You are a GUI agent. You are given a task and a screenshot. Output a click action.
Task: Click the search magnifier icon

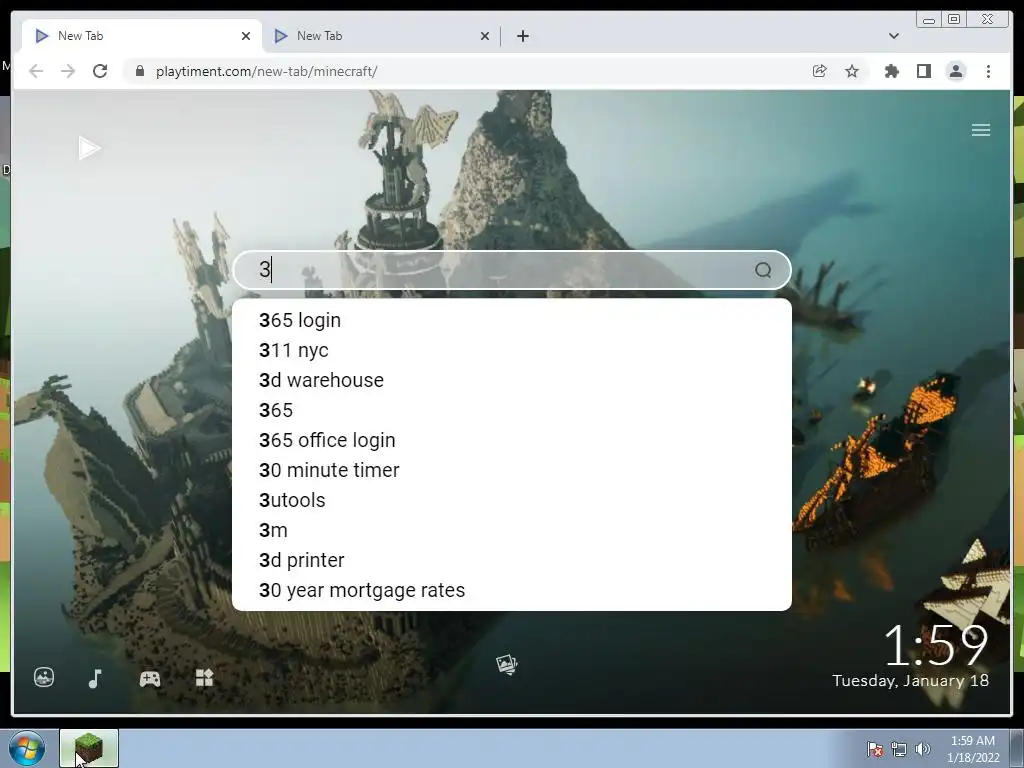pos(763,270)
